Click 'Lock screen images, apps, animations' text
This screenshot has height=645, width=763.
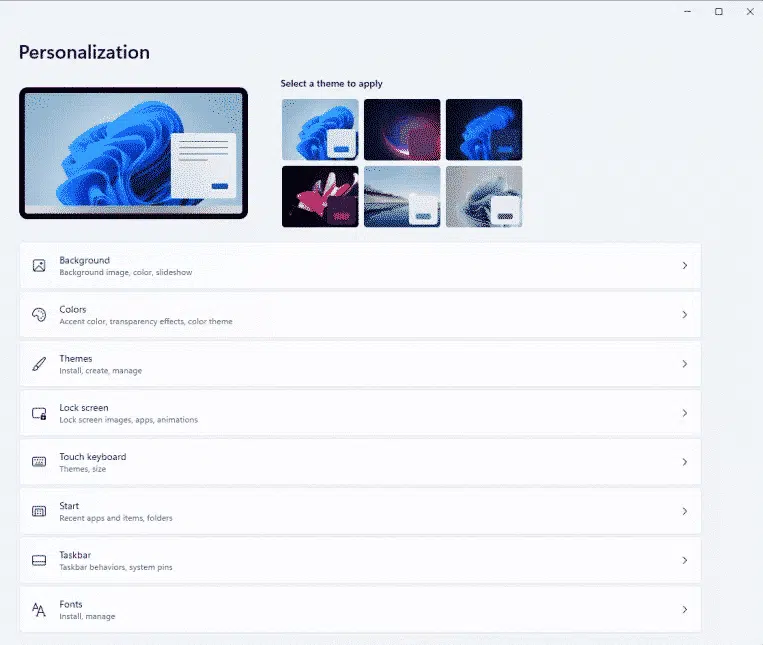tap(128, 420)
